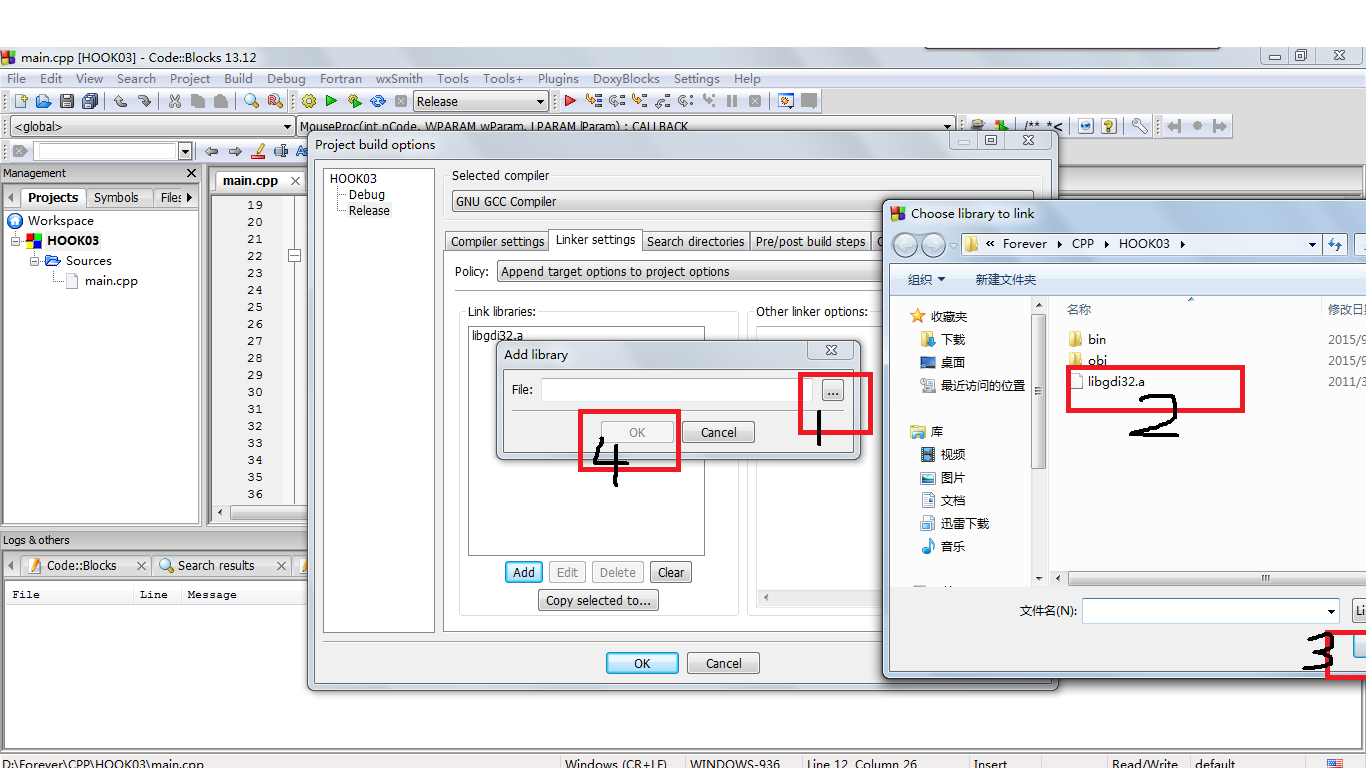Collapse the HOOK03 project tree node
The width and height of the screenshot is (1366, 768).
click(x=16, y=241)
